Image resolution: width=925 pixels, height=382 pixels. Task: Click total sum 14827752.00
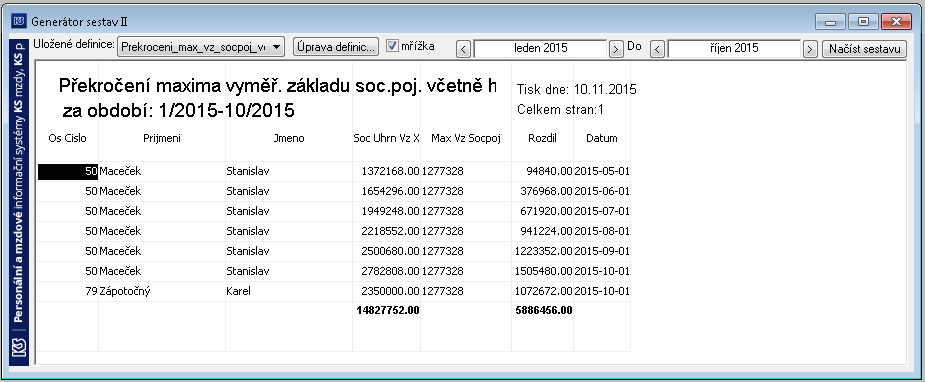(x=388, y=310)
